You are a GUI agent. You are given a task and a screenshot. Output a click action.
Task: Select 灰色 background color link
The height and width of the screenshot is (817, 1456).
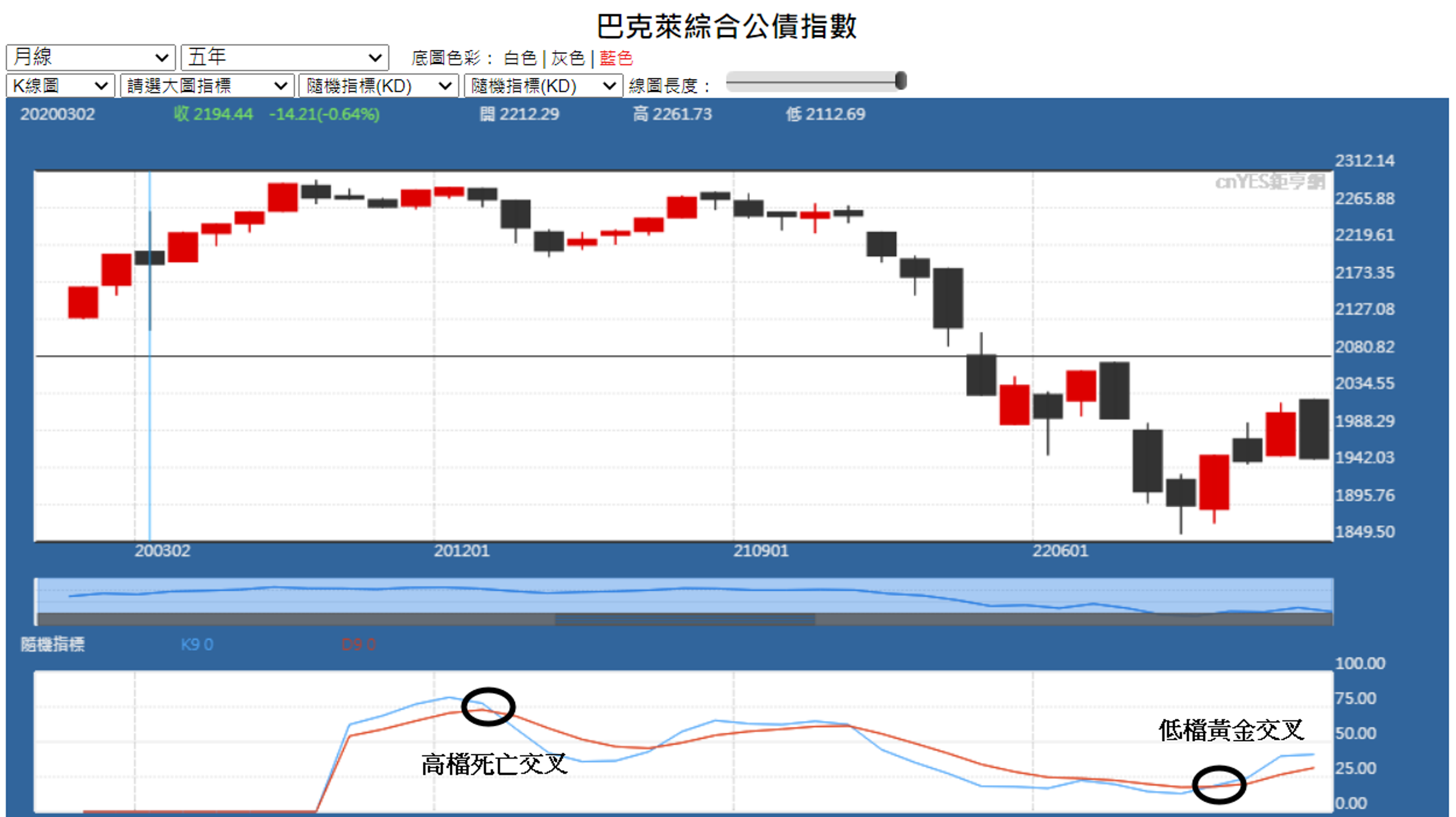[x=568, y=58]
